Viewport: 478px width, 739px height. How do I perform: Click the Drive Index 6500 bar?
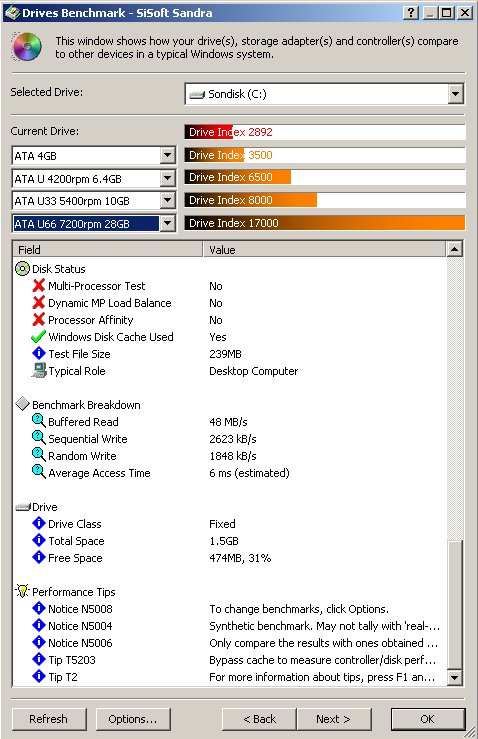(x=325, y=177)
